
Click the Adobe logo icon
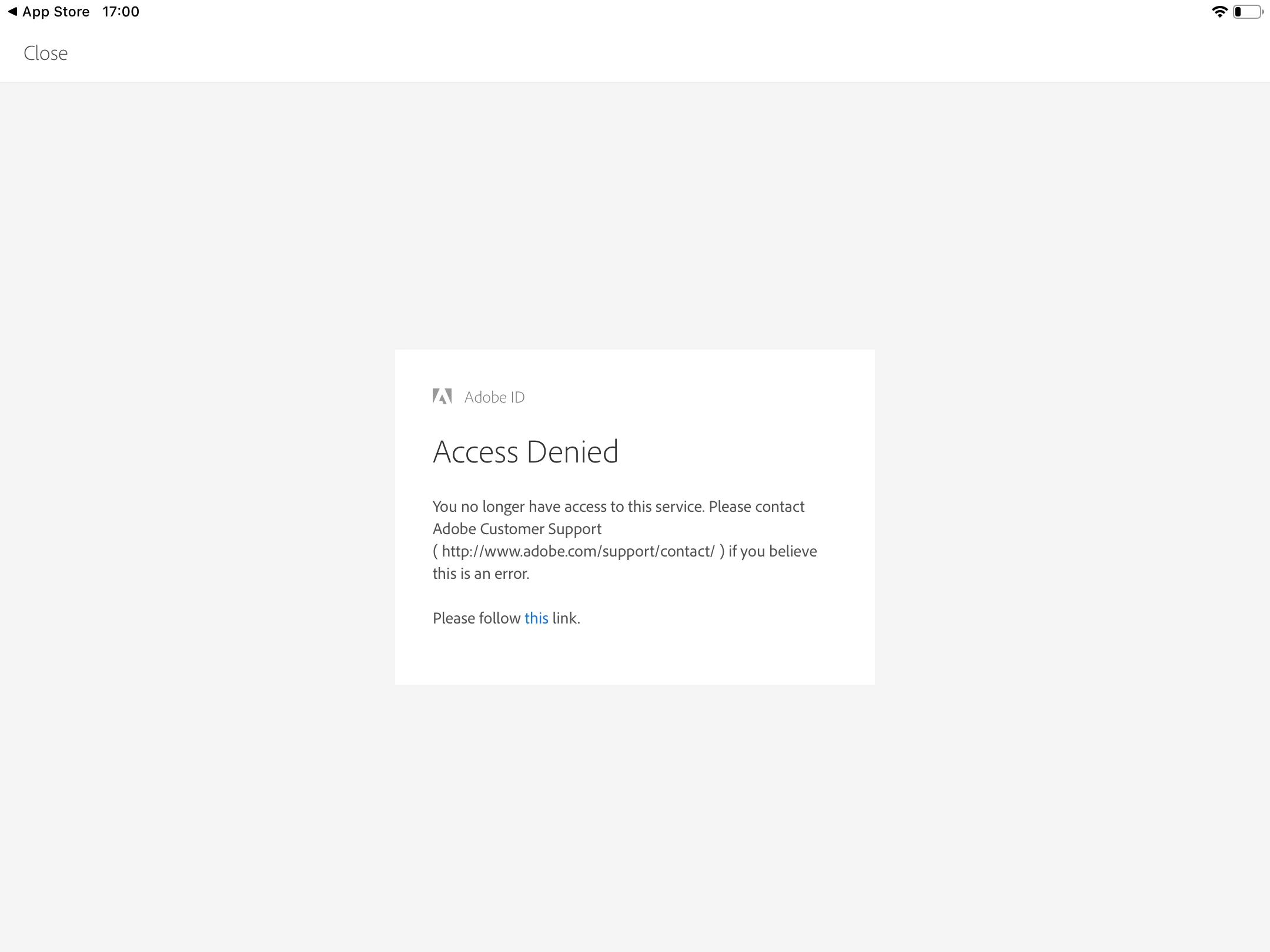pos(442,397)
